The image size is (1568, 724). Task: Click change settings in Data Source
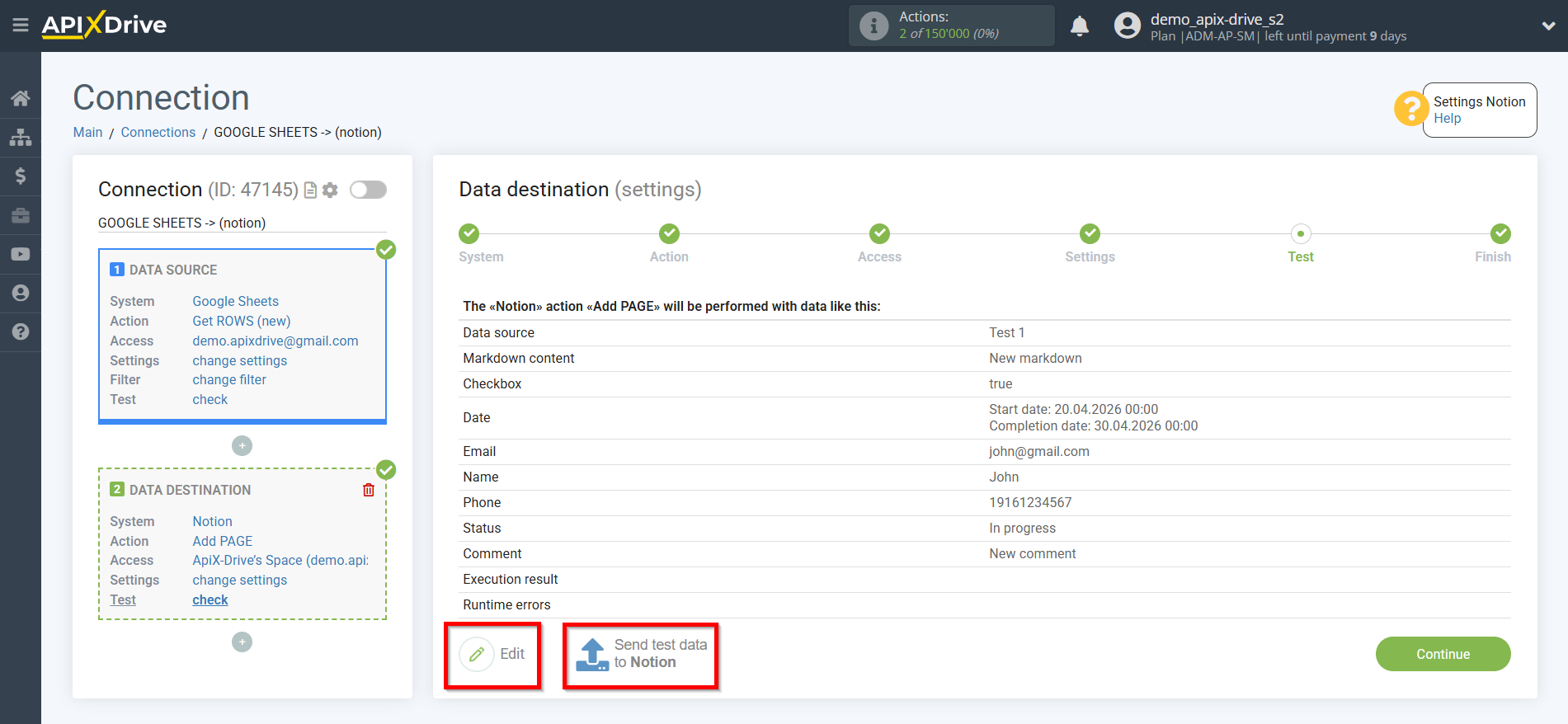click(240, 360)
